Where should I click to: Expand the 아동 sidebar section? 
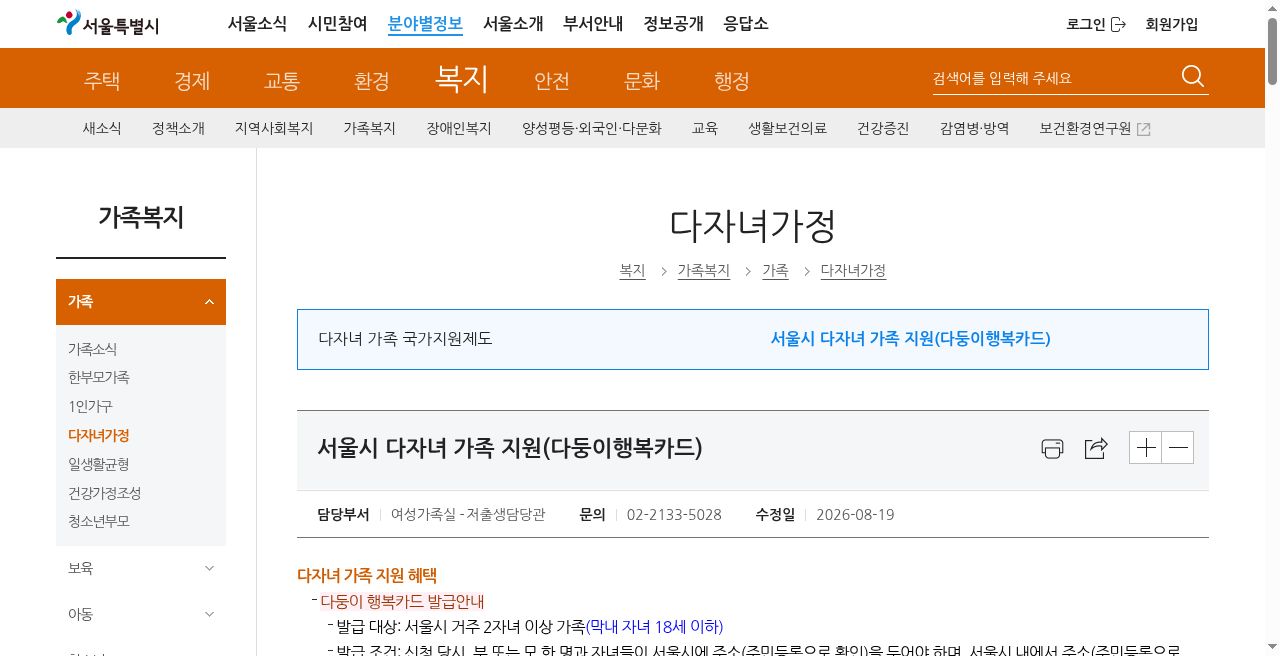point(141,614)
